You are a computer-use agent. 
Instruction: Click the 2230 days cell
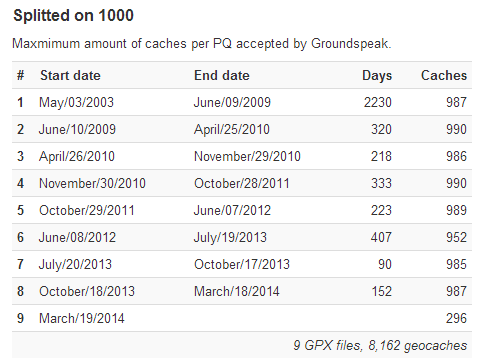377,102
